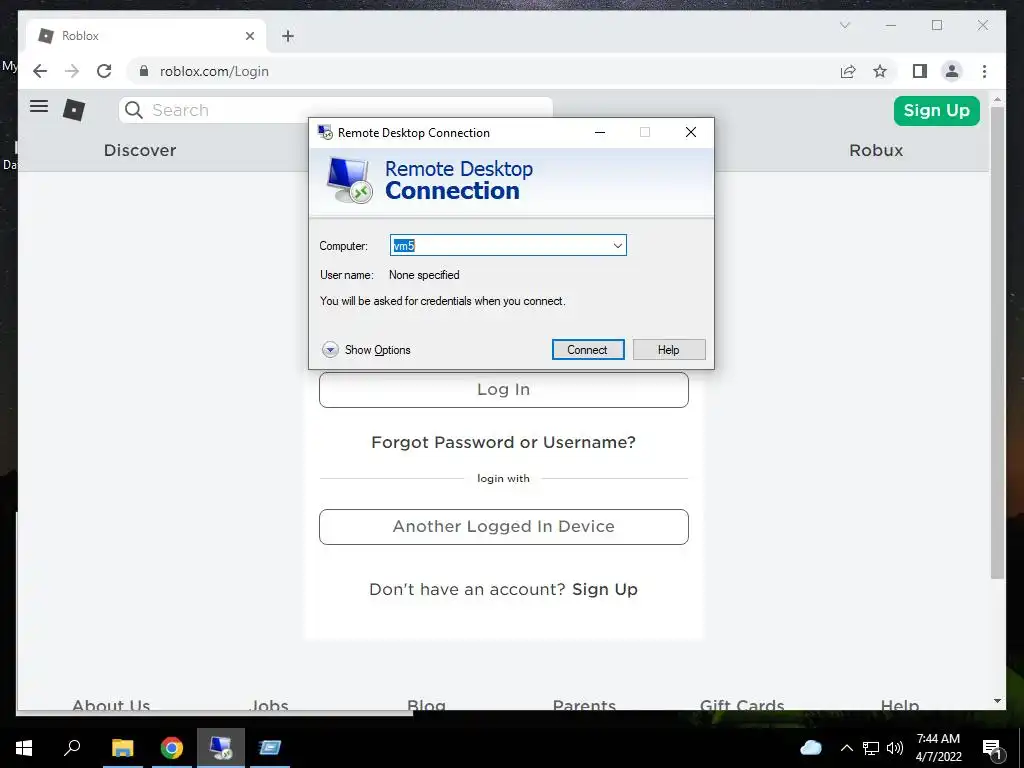Open File Explorer from the taskbar
This screenshot has height=768, width=1024.
(x=122, y=748)
